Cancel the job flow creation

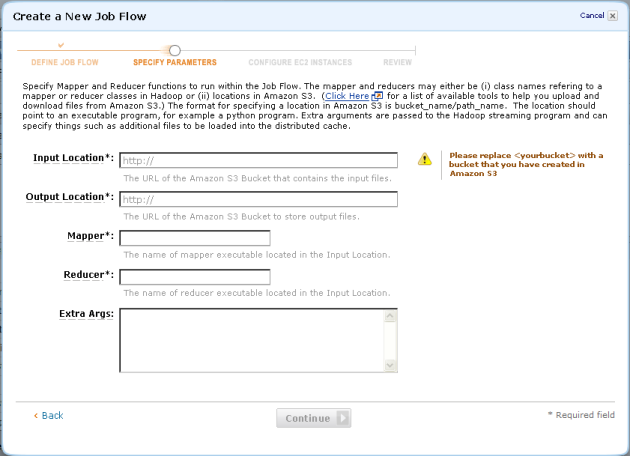pos(591,16)
